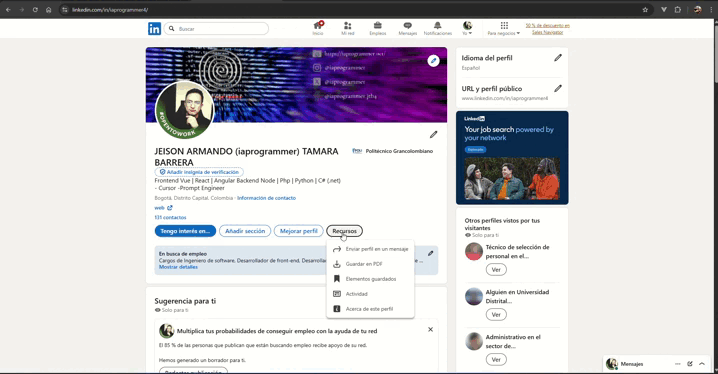Image resolution: width=718 pixels, height=374 pixels.
Task: Go to browser home button
Action: tap(49, 10)
